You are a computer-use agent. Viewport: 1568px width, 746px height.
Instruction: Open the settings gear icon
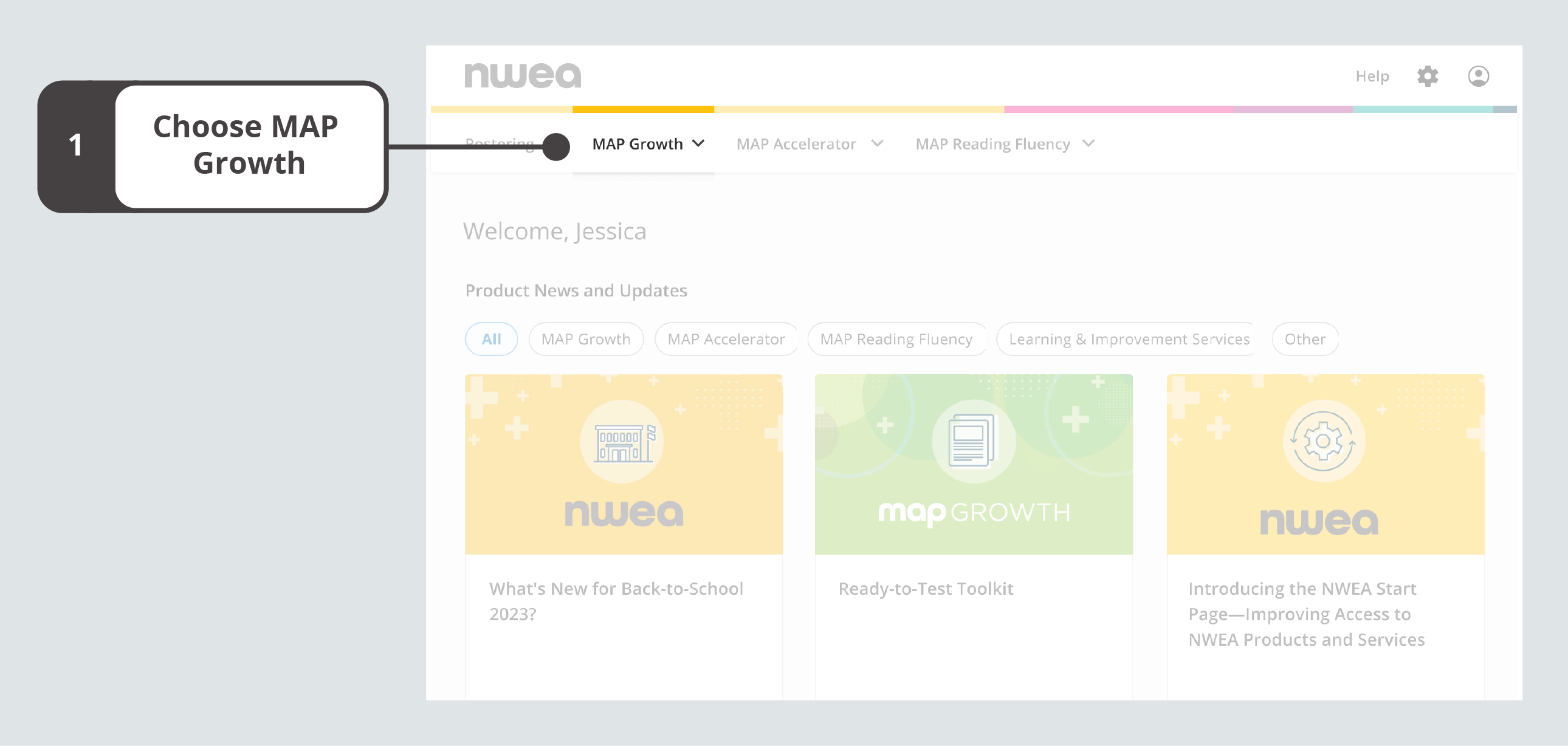coord(1427,76)
